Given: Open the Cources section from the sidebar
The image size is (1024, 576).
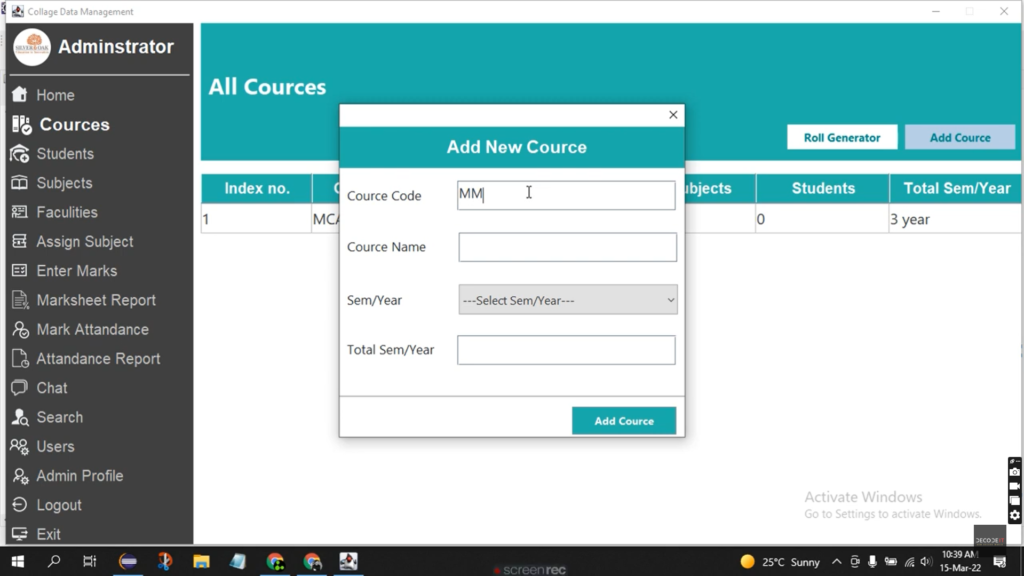Looking at the screenshot, I should tap(74, 125).
